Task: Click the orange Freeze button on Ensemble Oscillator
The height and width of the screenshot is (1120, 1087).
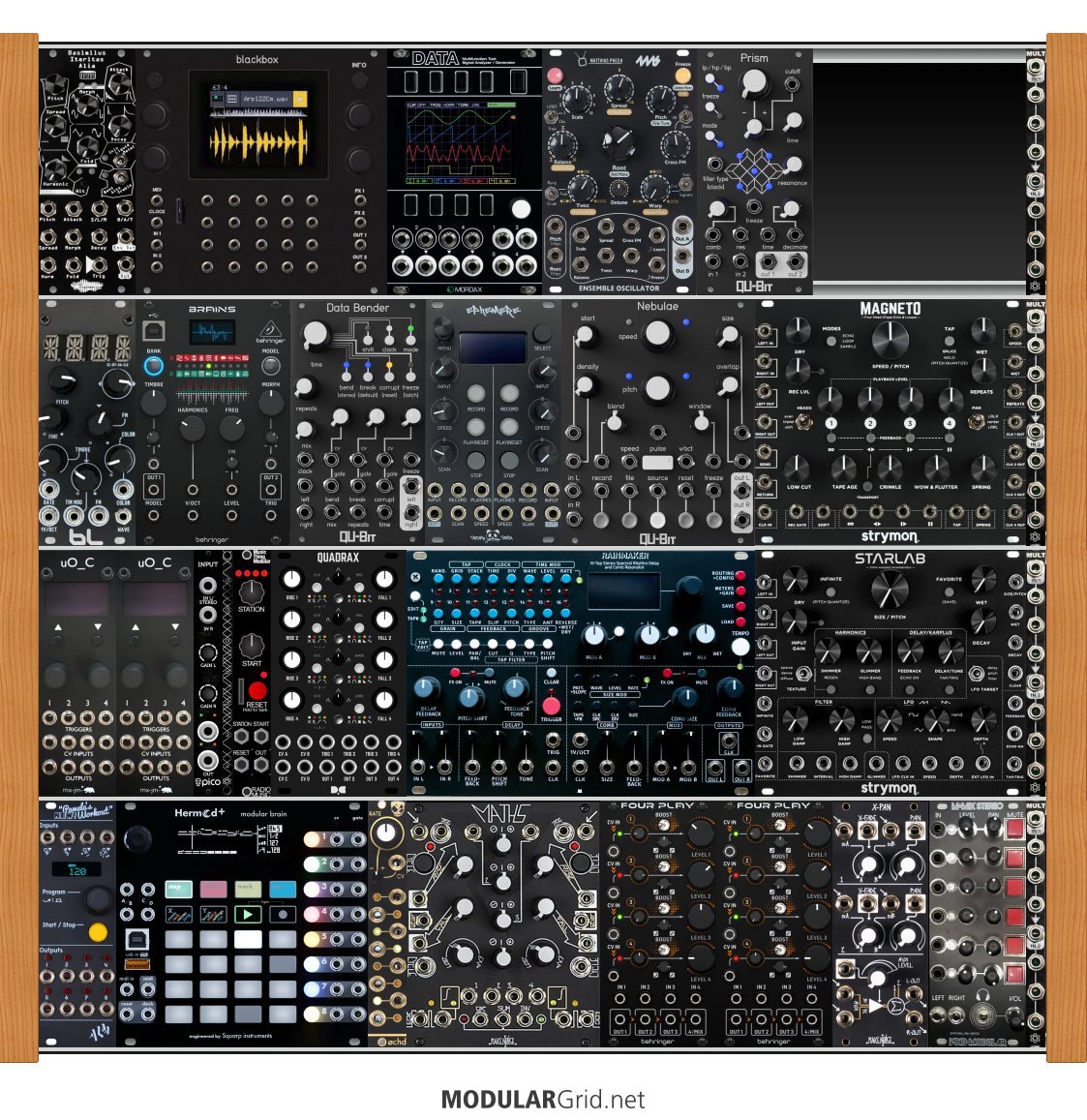Action: pyautogui.click(x=683, y=76)
